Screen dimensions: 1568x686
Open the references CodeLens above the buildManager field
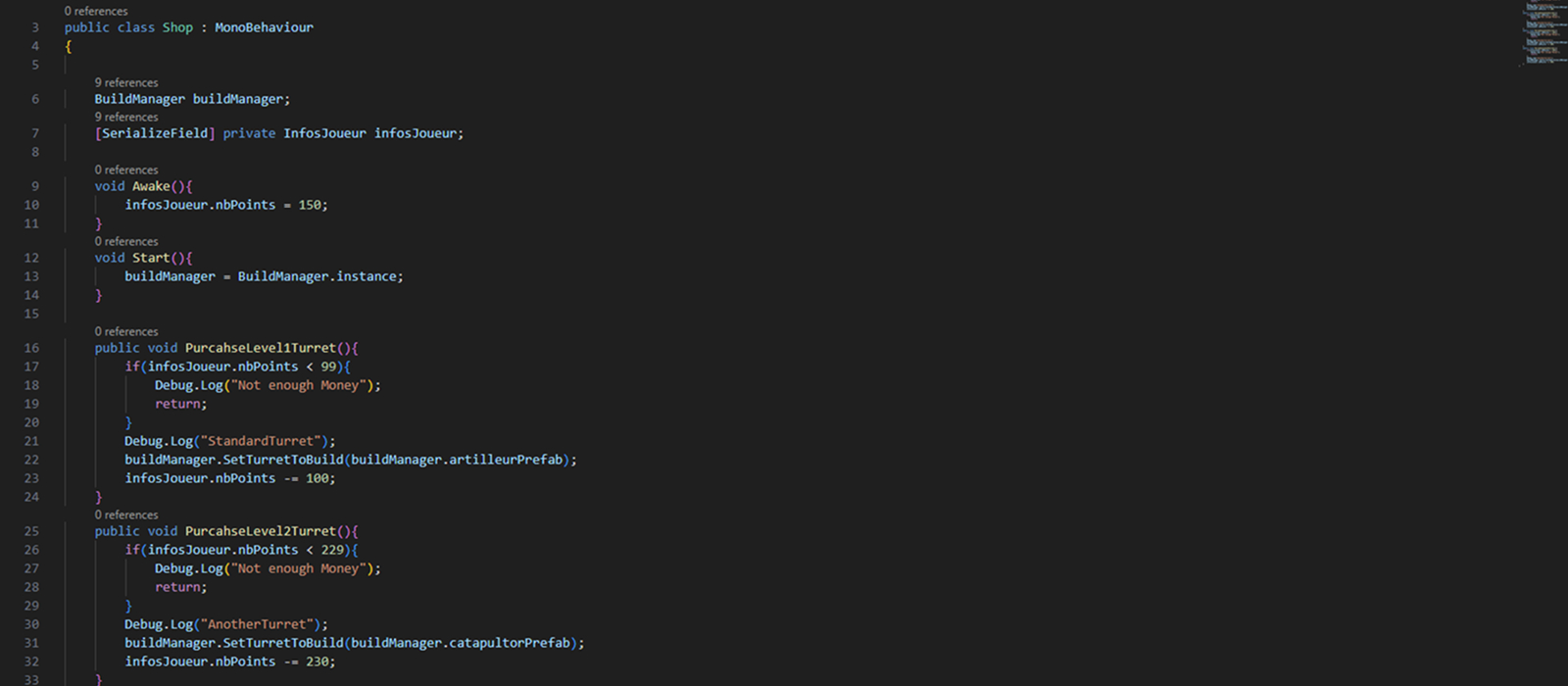[x=126, y=82]
